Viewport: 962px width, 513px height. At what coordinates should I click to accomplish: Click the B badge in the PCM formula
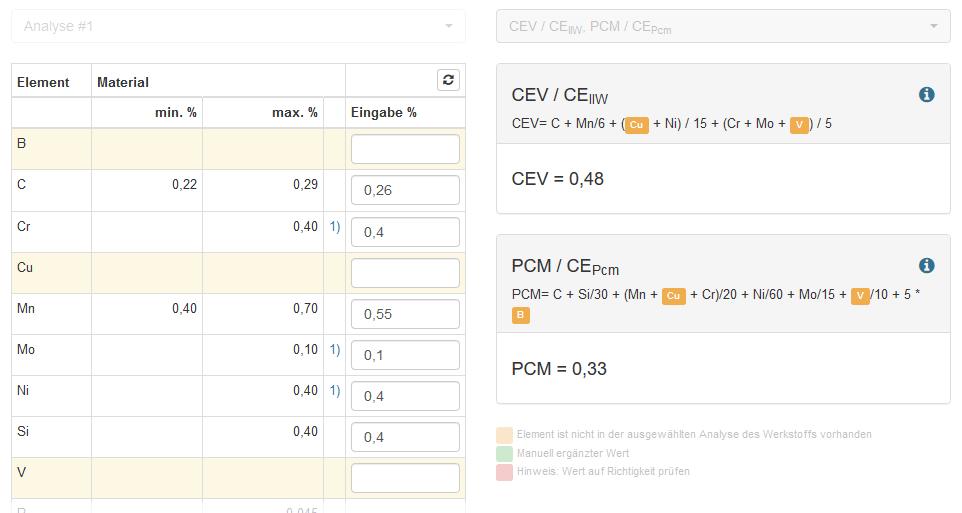coord(520,316)
